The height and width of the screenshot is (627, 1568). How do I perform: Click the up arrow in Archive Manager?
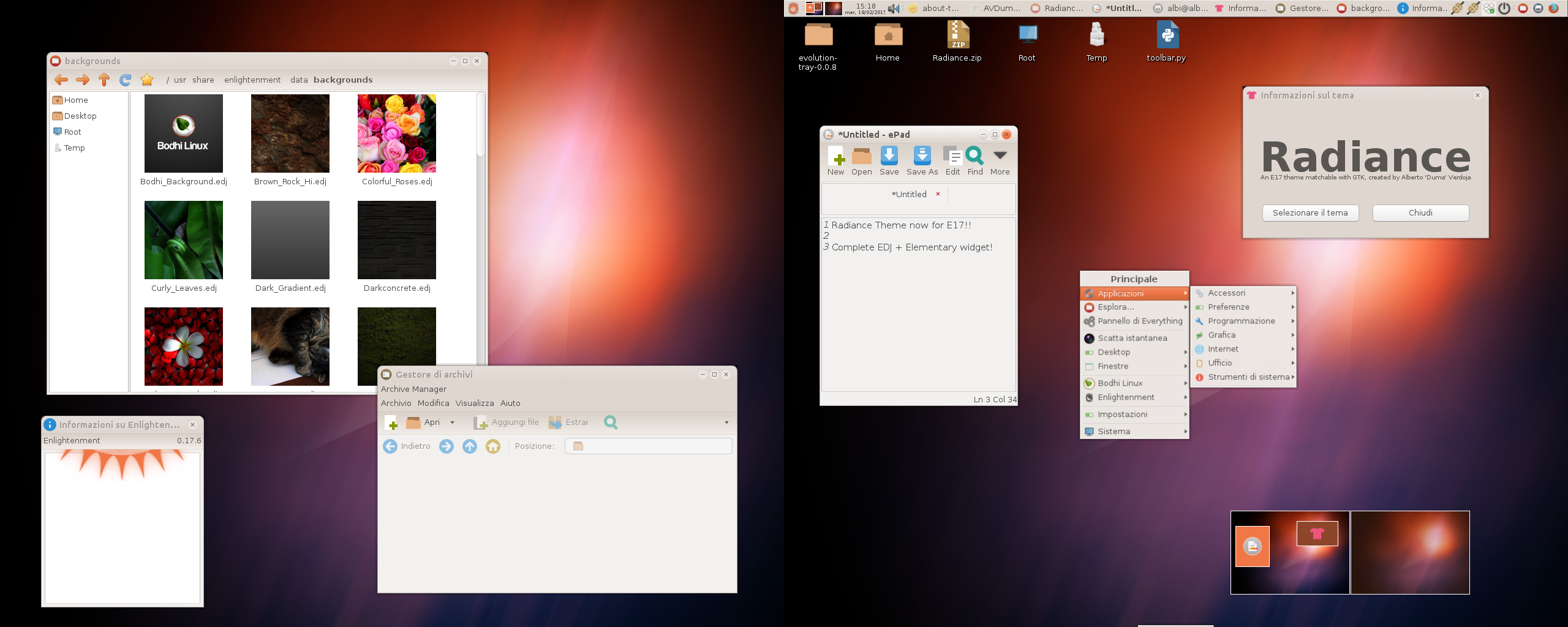click(x=470, y=446)
